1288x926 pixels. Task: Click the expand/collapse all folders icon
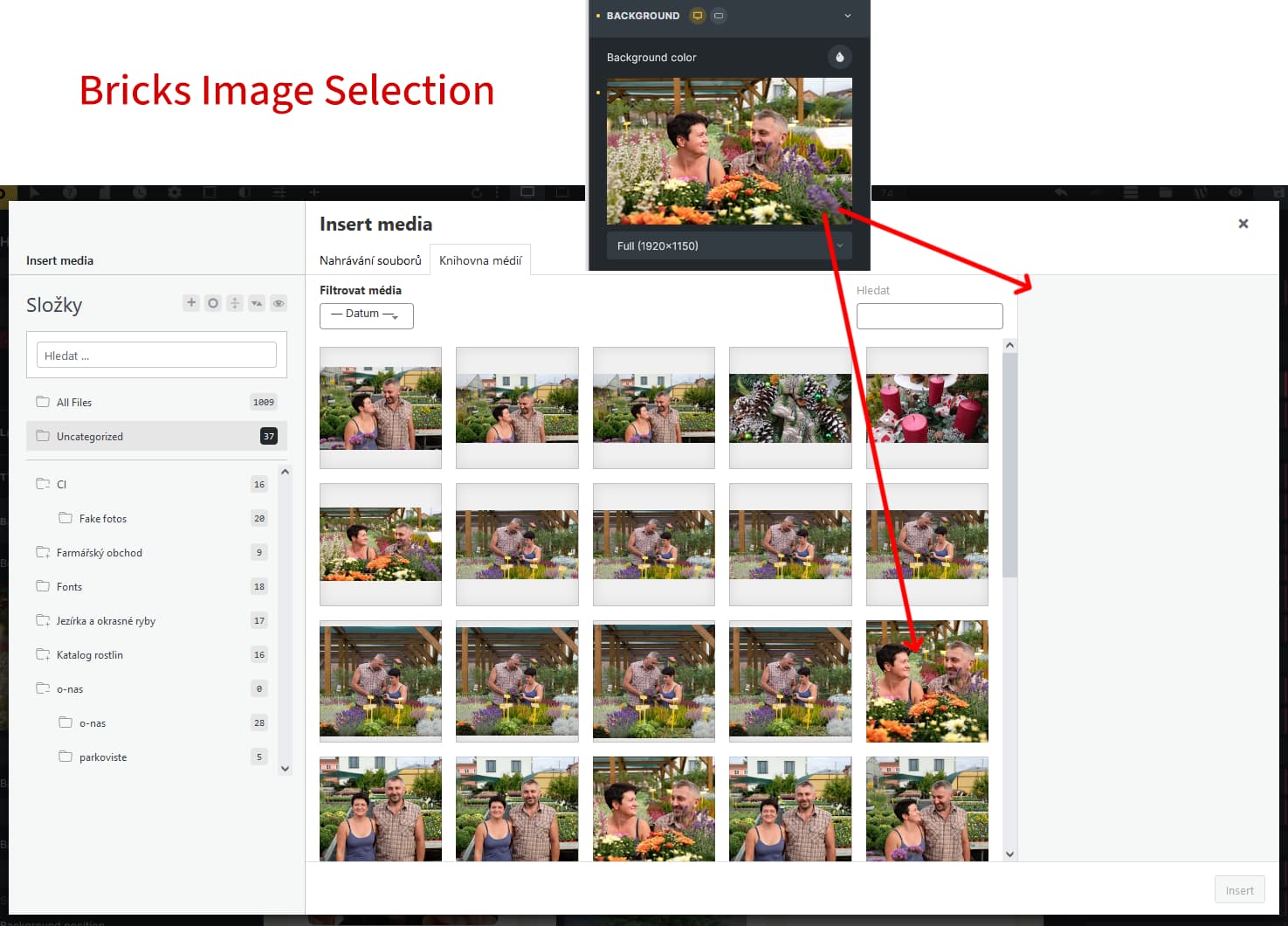click(235, 303)
